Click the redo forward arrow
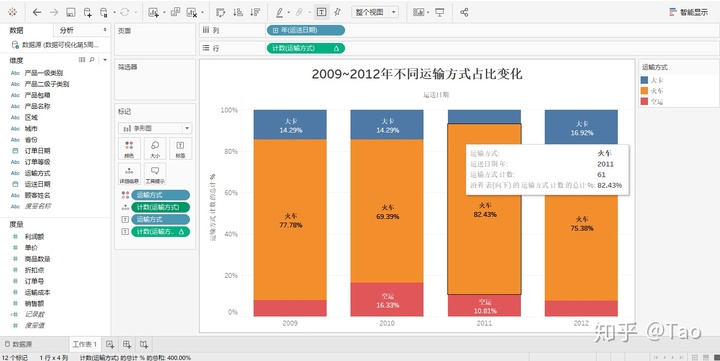The width and height of the screenshot is (720, 361). pos(54,12)
